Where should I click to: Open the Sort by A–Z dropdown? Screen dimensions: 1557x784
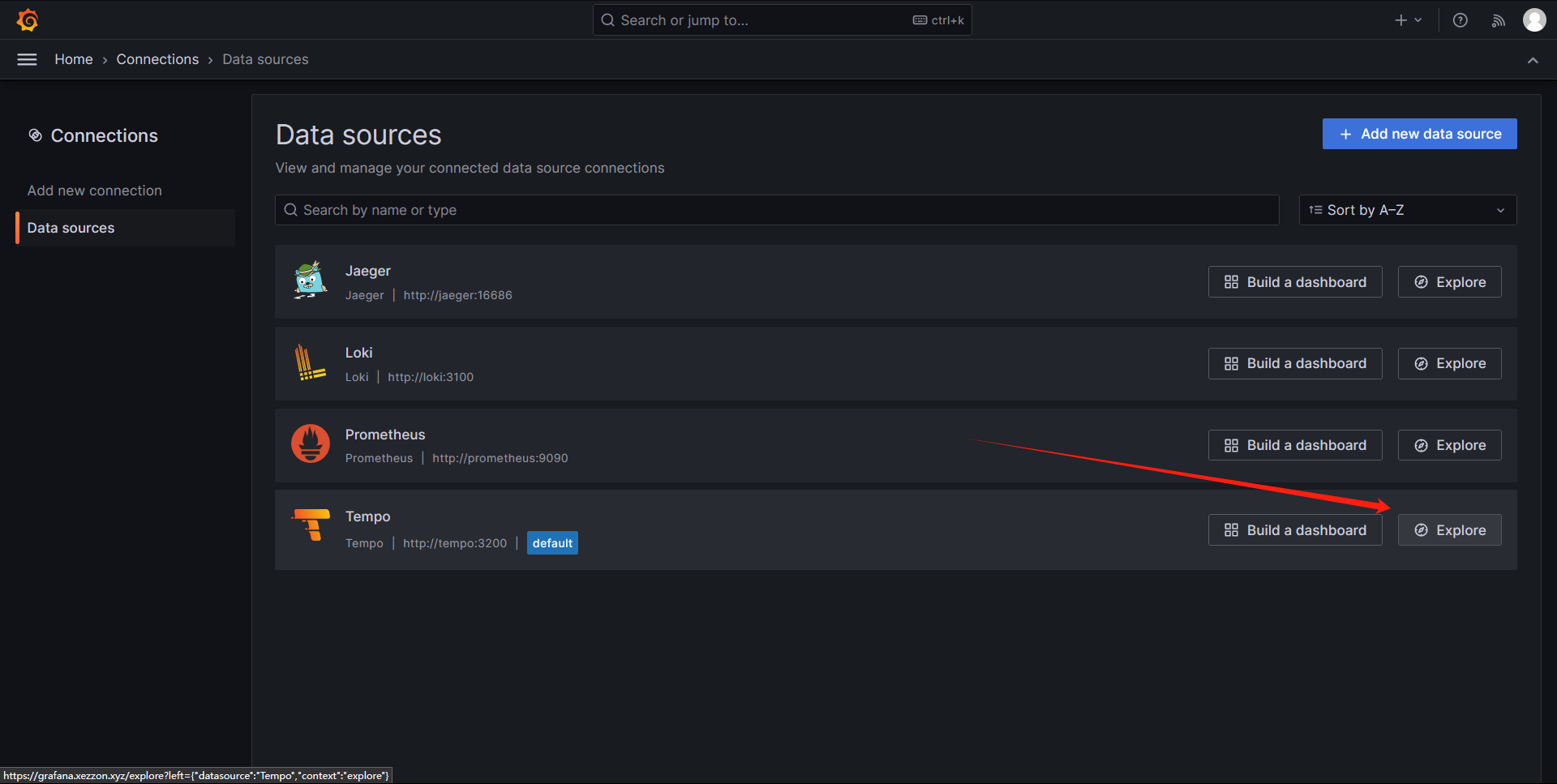[x=1407, y=210]
